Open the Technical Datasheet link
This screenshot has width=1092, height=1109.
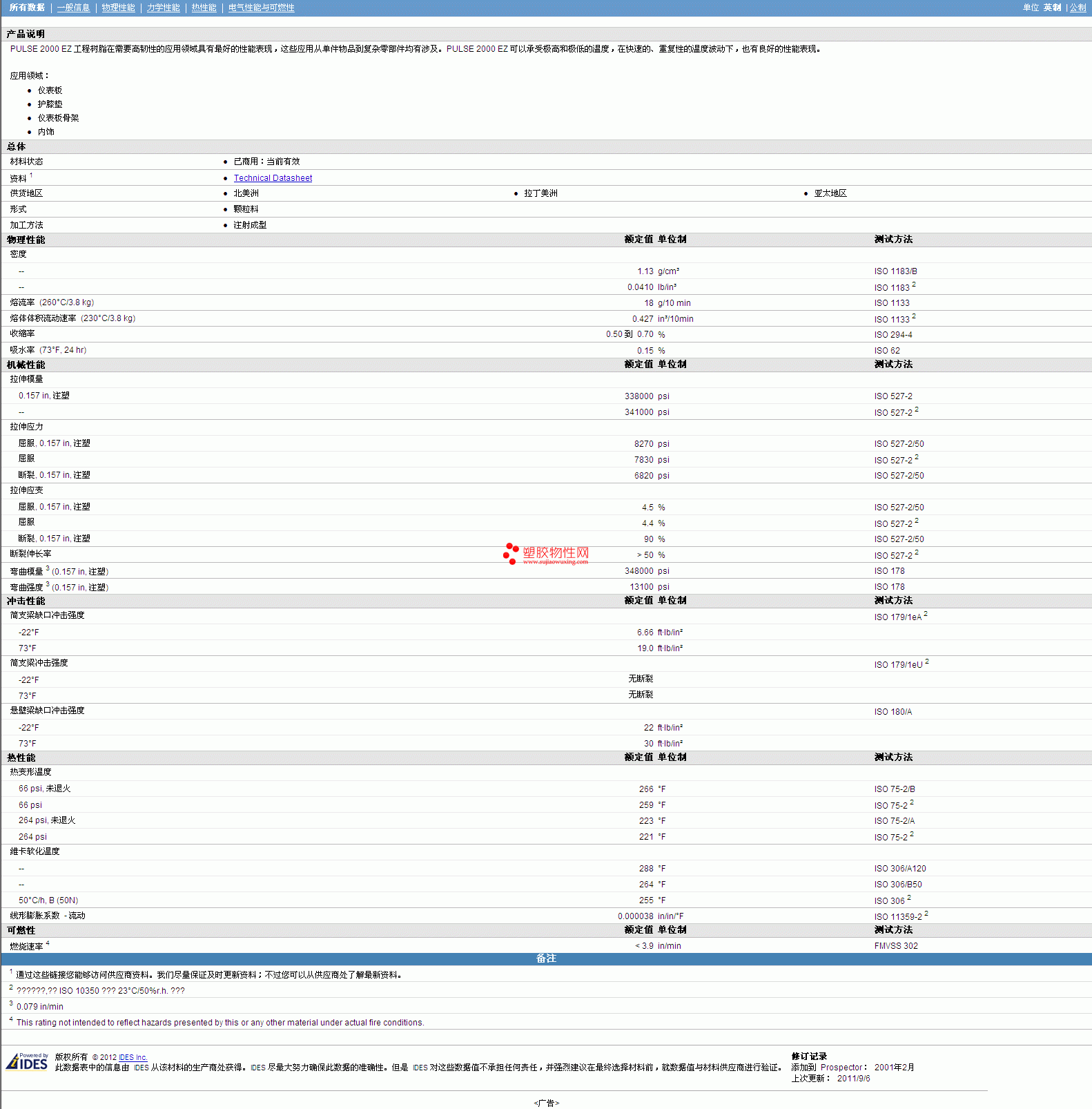pos(273,178)
